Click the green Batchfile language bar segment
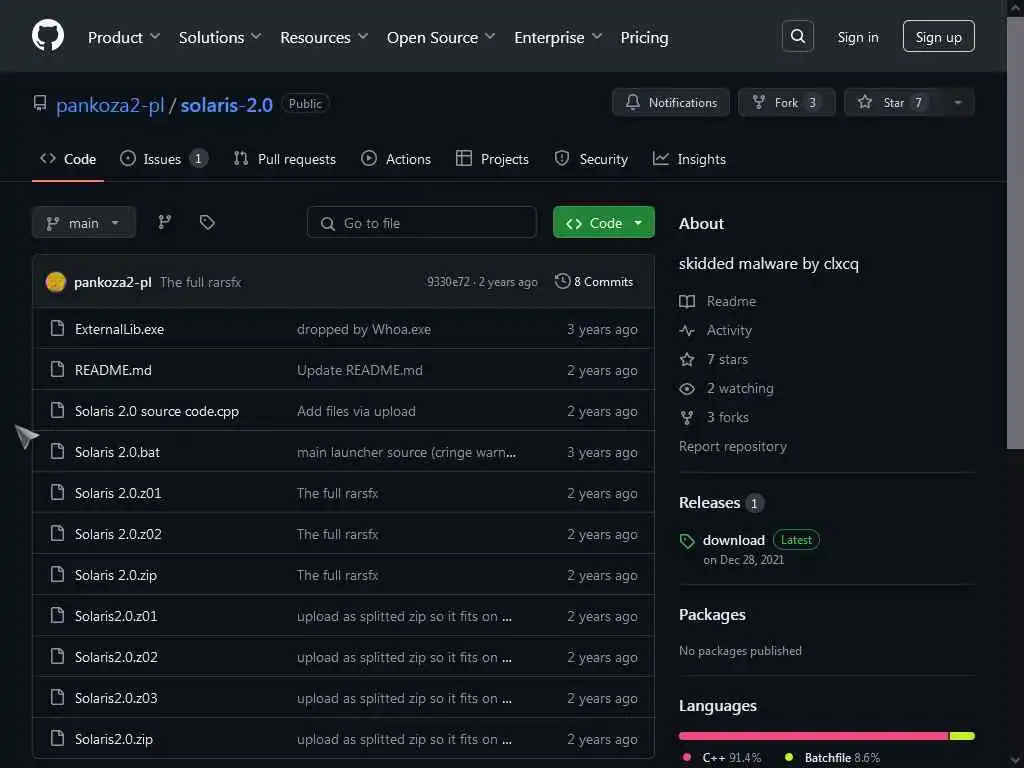Image resolution: width=1024 pixels, height=768 pixels. (x=962, y=736)
